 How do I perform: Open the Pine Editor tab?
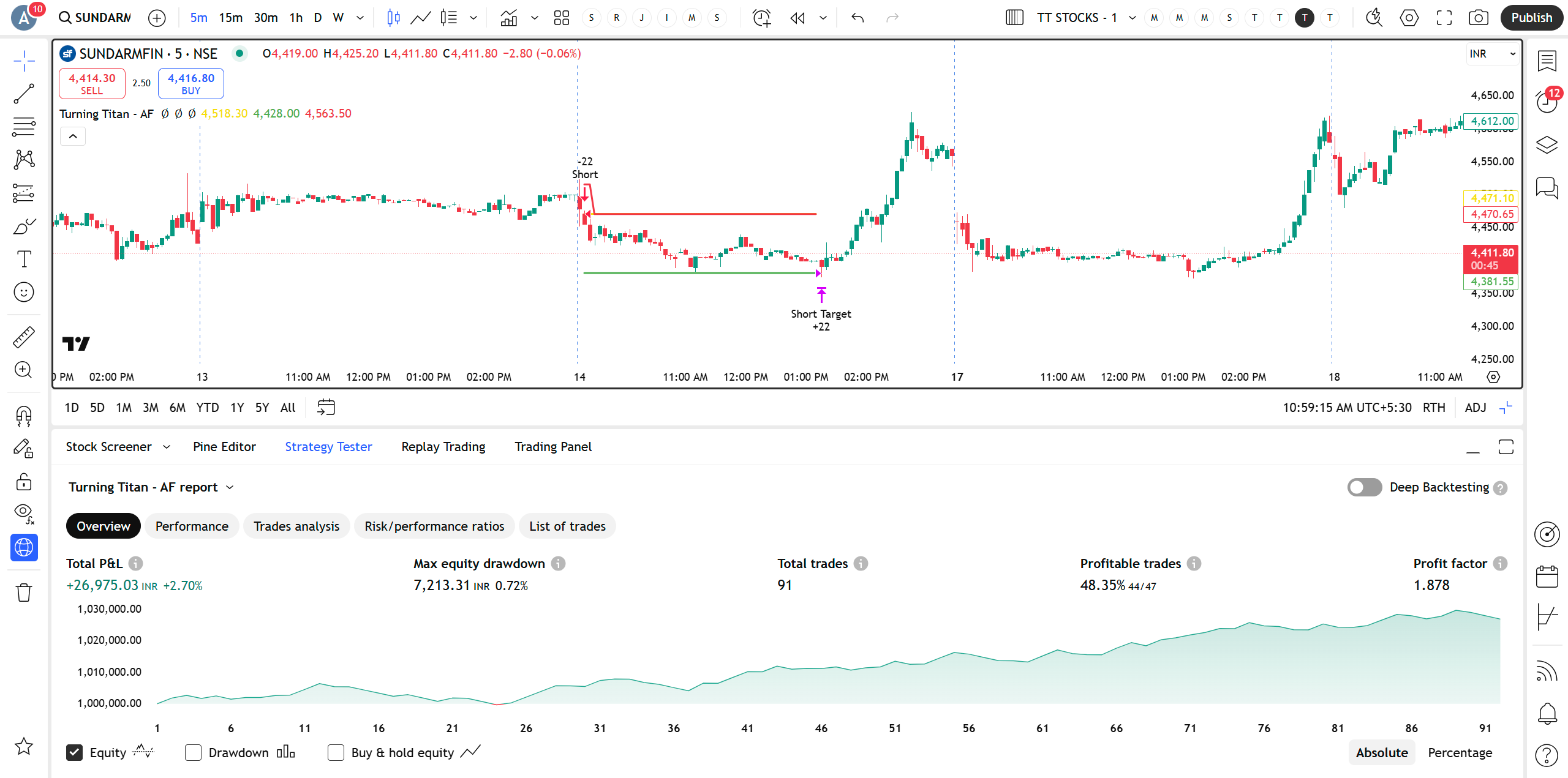pyautogui.click(x=224, y=447)
